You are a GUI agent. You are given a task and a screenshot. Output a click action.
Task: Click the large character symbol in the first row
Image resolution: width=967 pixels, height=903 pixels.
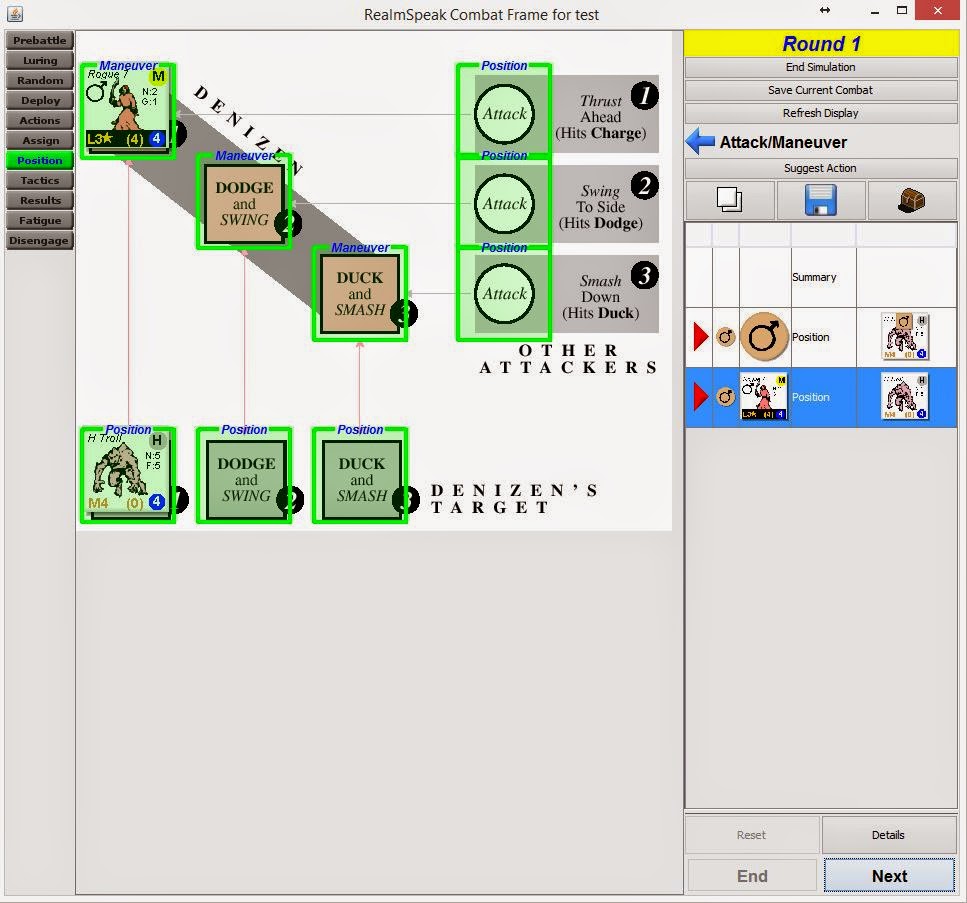(x=764, y=337)
